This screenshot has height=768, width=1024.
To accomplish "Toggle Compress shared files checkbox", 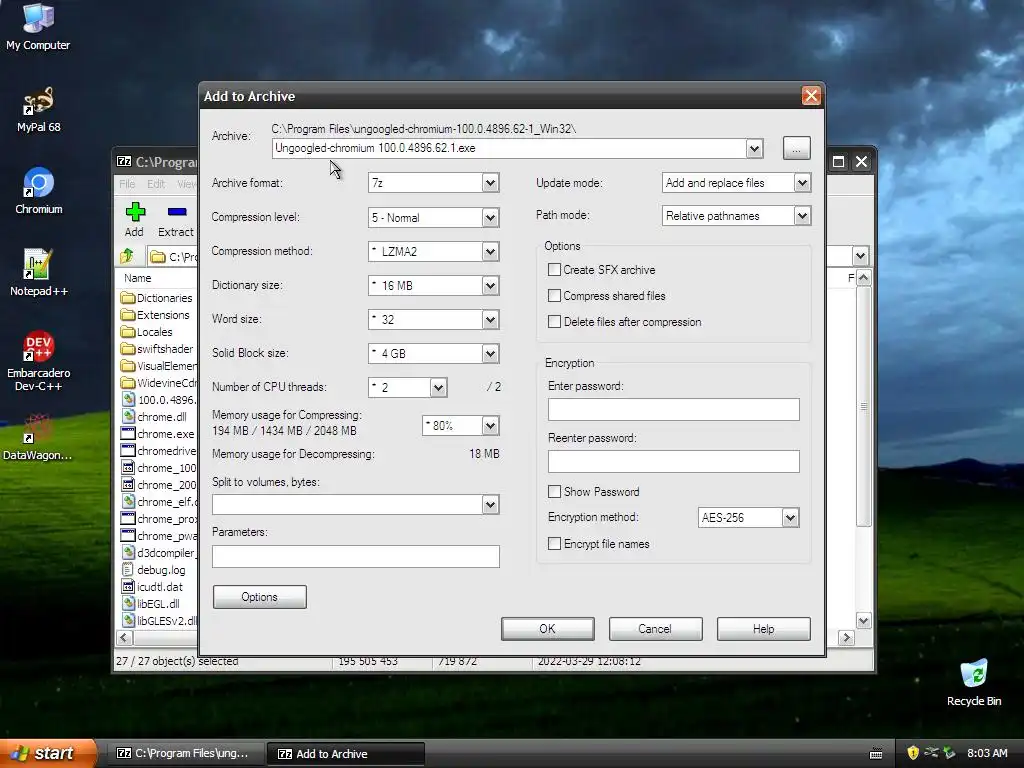I will pos(554,296).
